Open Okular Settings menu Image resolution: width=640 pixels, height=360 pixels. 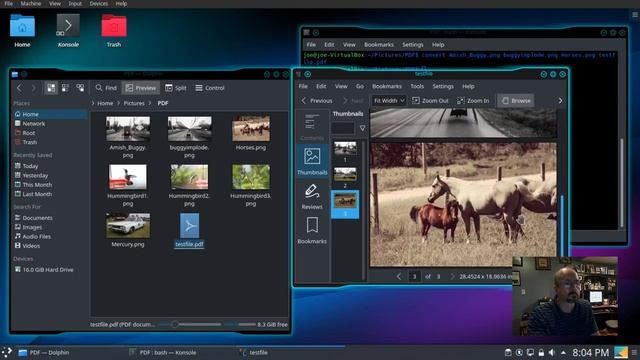pos(443,87)
